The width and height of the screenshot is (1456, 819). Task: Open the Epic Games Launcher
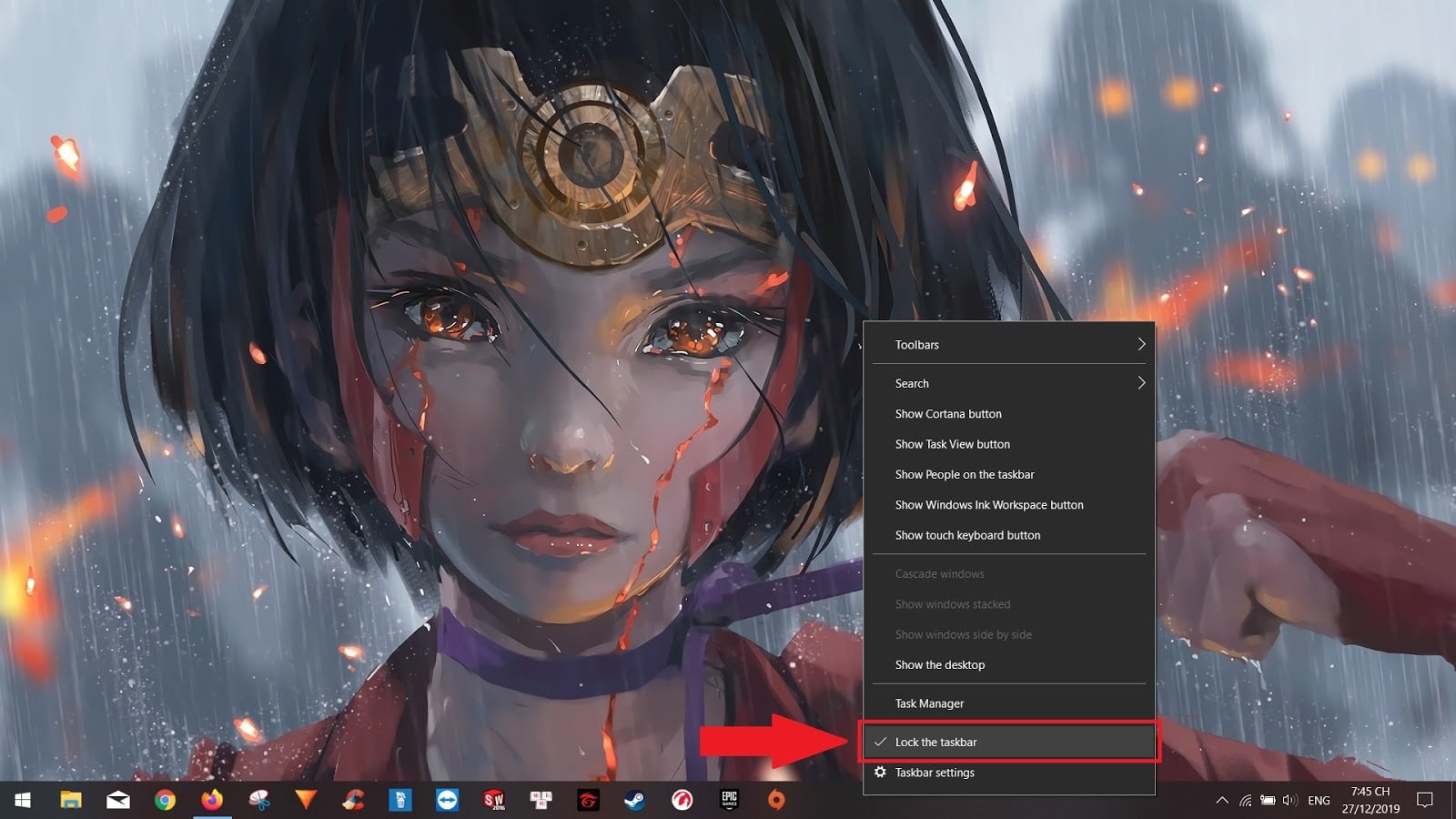pyautogui.click(x=729, y=800)
